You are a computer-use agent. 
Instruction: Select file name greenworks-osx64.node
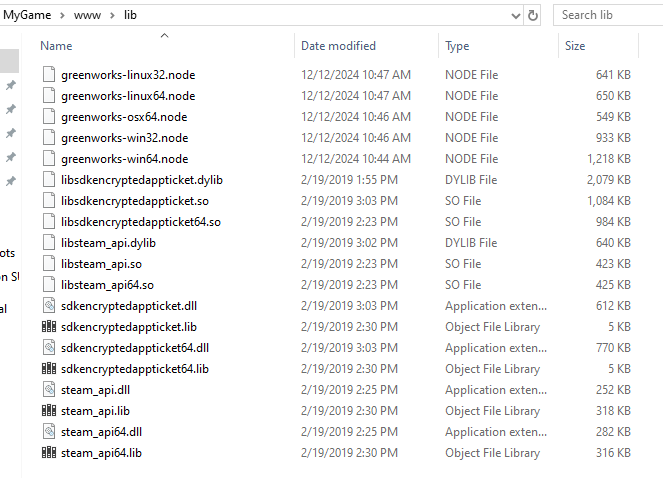(124, 117)
